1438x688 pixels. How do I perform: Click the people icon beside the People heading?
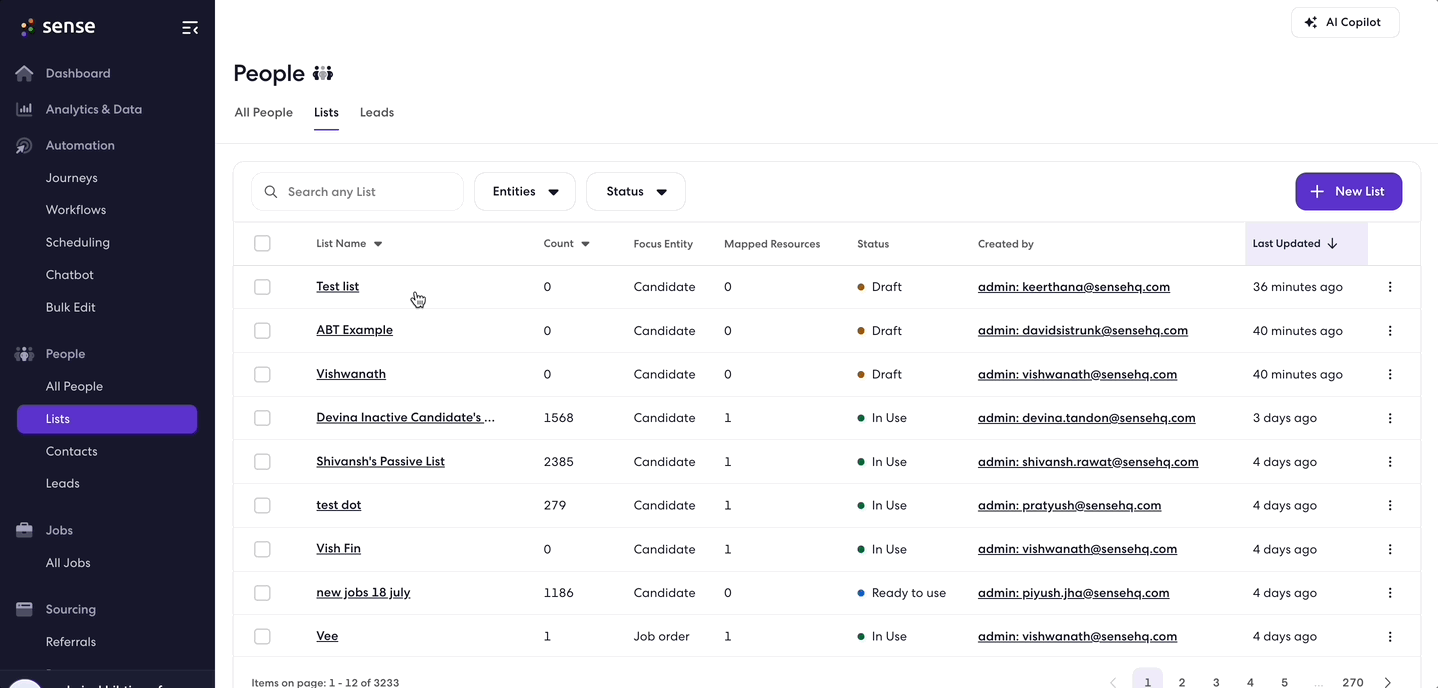click(x=322, y=73)
